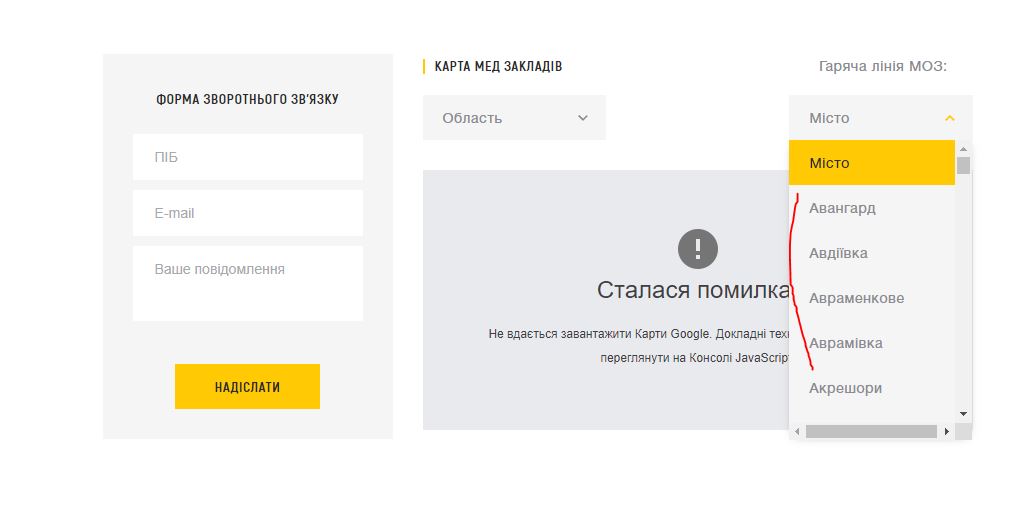Click the horizontal scrollbar left arrow
This screenshot has height=518, width=1030.
797,432
